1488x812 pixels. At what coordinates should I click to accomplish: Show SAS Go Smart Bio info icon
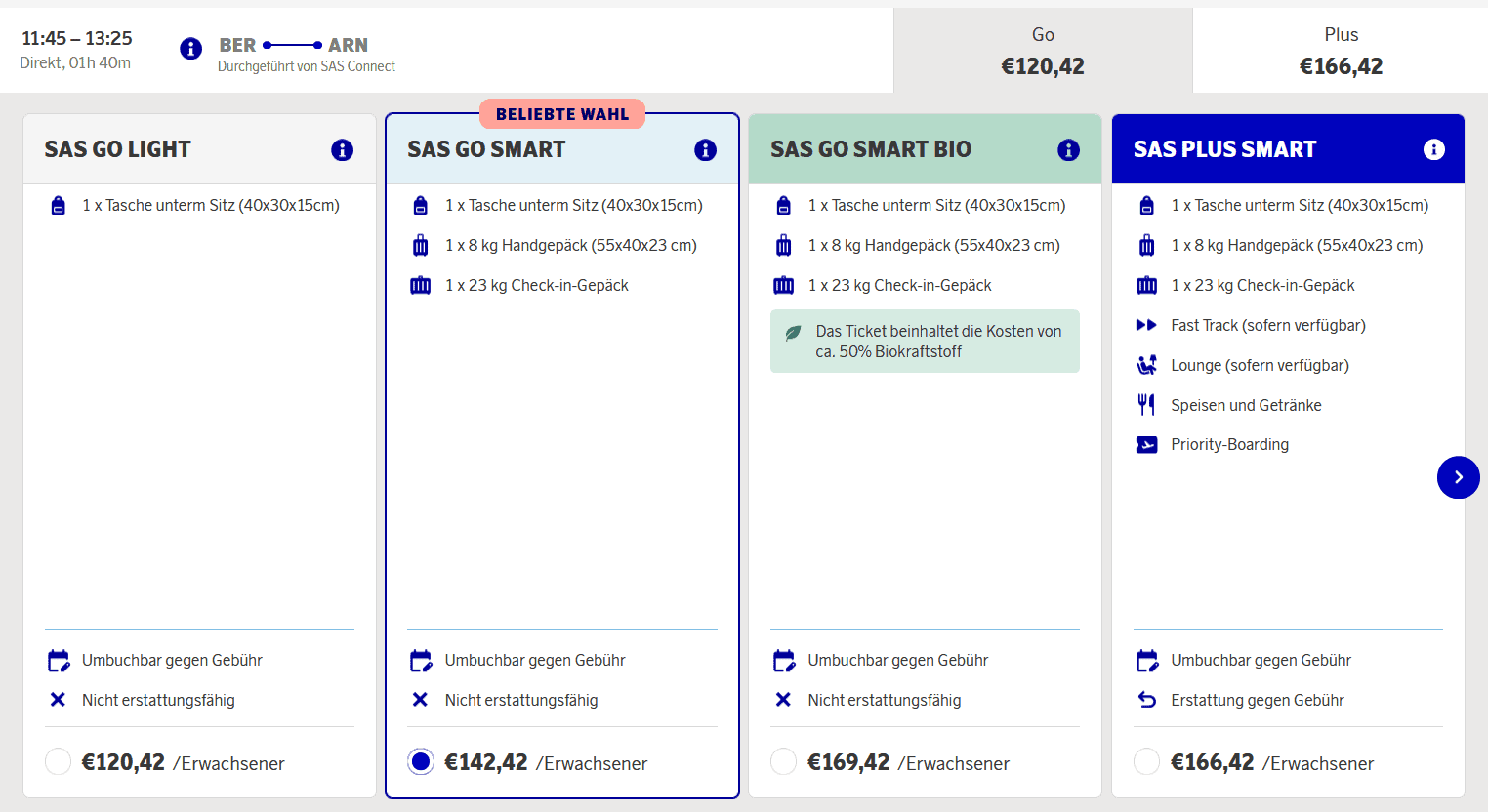(1068, 149)
